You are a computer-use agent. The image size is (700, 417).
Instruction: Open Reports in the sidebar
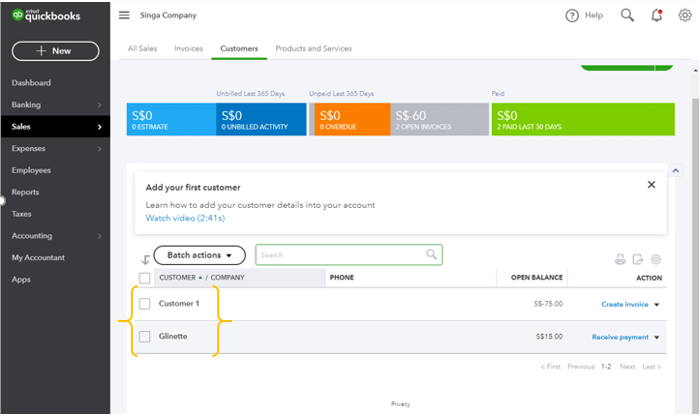click(25, 192)
